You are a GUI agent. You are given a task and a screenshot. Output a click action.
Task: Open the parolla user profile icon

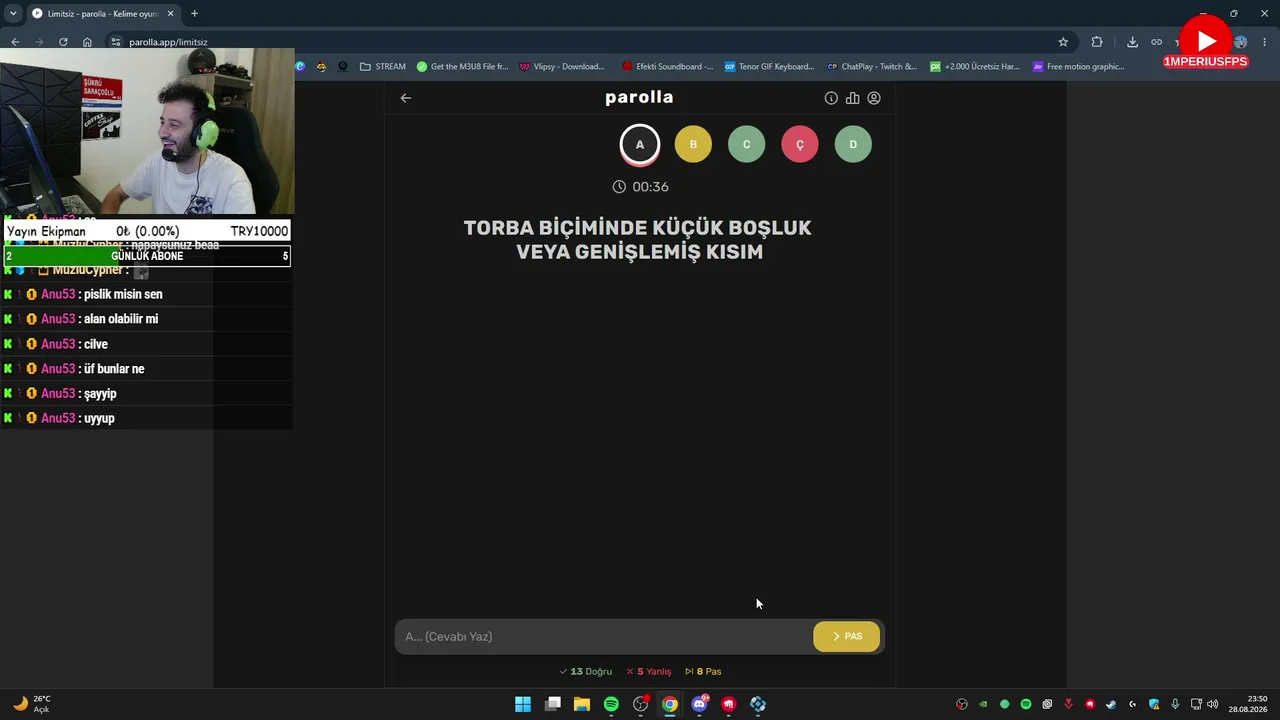point(874,98)
